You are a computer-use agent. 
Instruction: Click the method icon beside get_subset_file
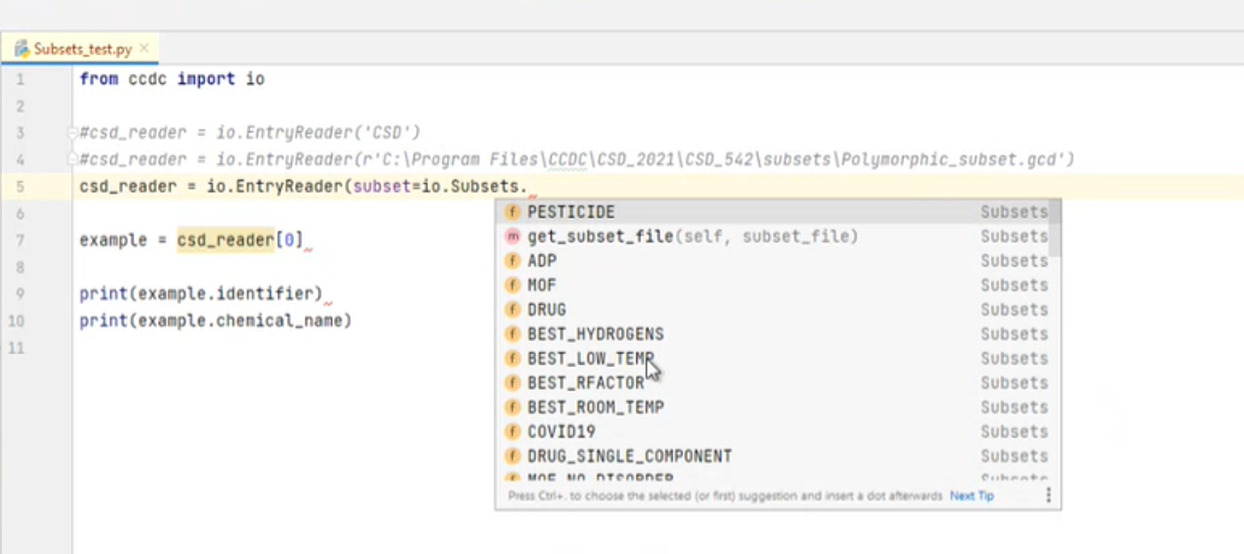coord(512,237)
